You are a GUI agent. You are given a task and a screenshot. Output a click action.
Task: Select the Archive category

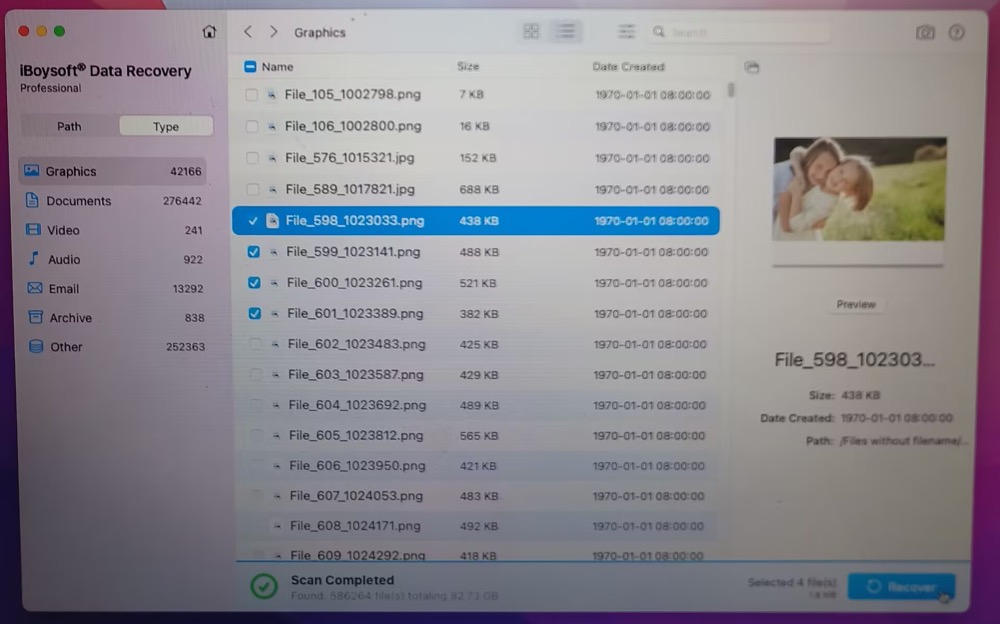(115, 318)
